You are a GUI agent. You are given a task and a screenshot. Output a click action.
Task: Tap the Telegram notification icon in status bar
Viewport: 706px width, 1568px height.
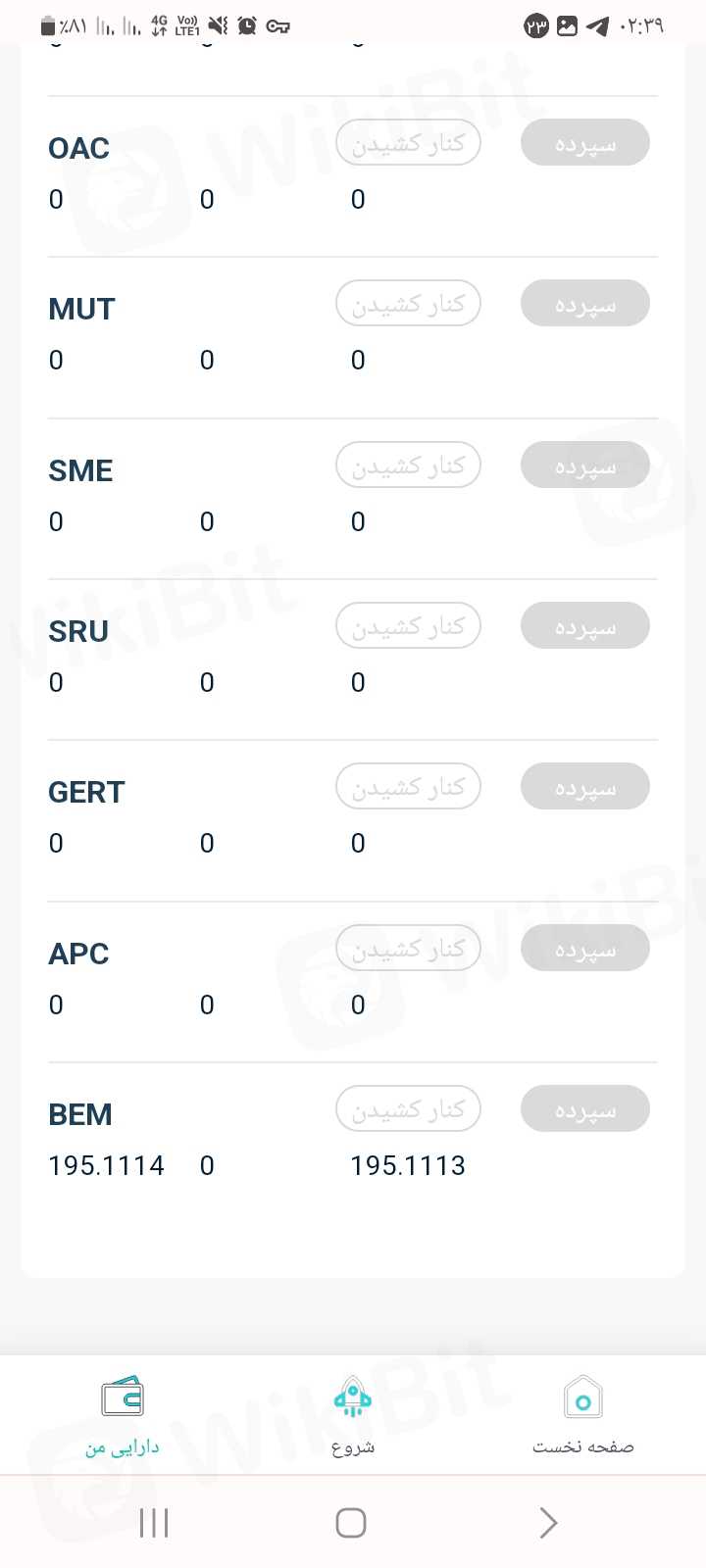(597, 26)
